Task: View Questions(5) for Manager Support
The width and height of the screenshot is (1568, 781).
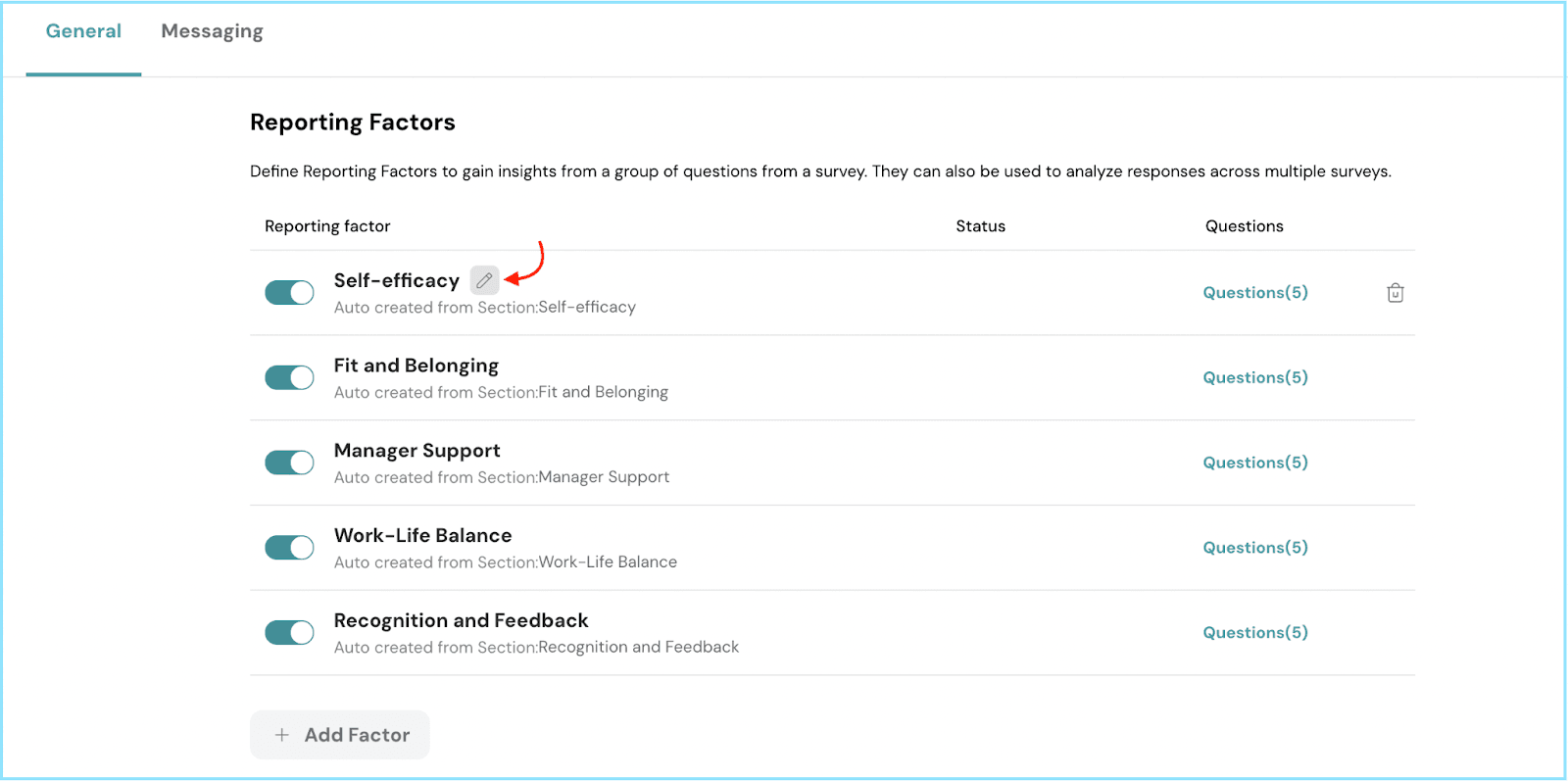Action: (x=1254, y=463)
